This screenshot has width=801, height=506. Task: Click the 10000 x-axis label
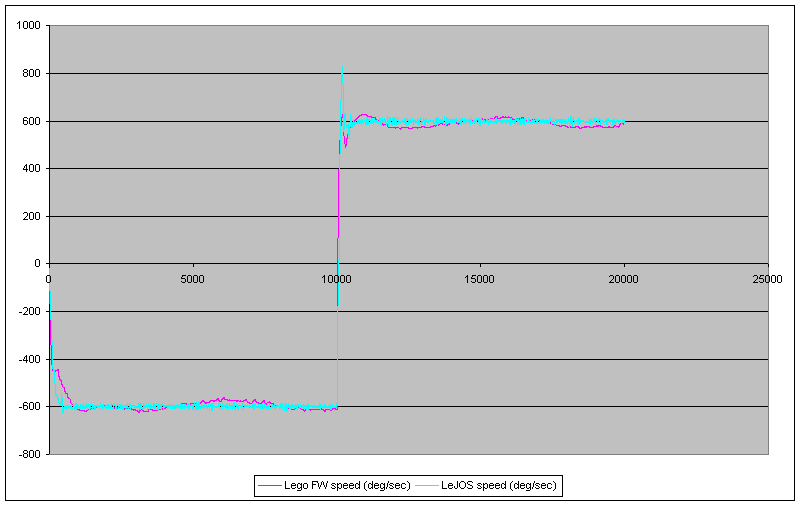tap(337, 279)
